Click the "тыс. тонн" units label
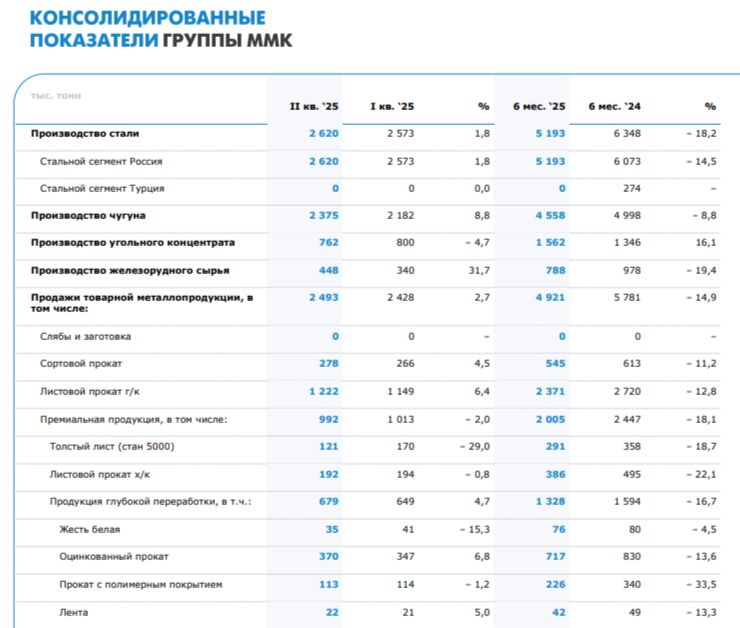 55,96
